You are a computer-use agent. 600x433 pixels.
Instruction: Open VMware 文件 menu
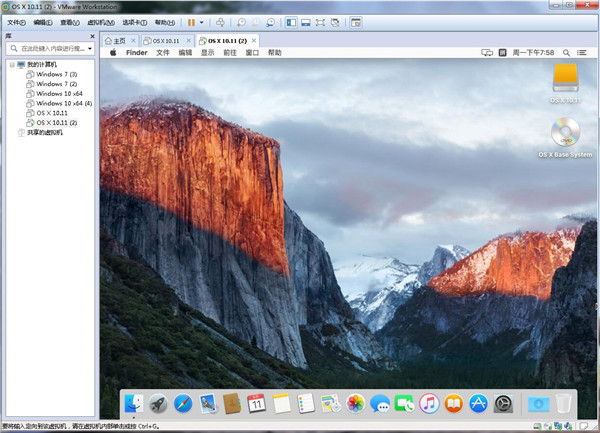tap(16, 23)
